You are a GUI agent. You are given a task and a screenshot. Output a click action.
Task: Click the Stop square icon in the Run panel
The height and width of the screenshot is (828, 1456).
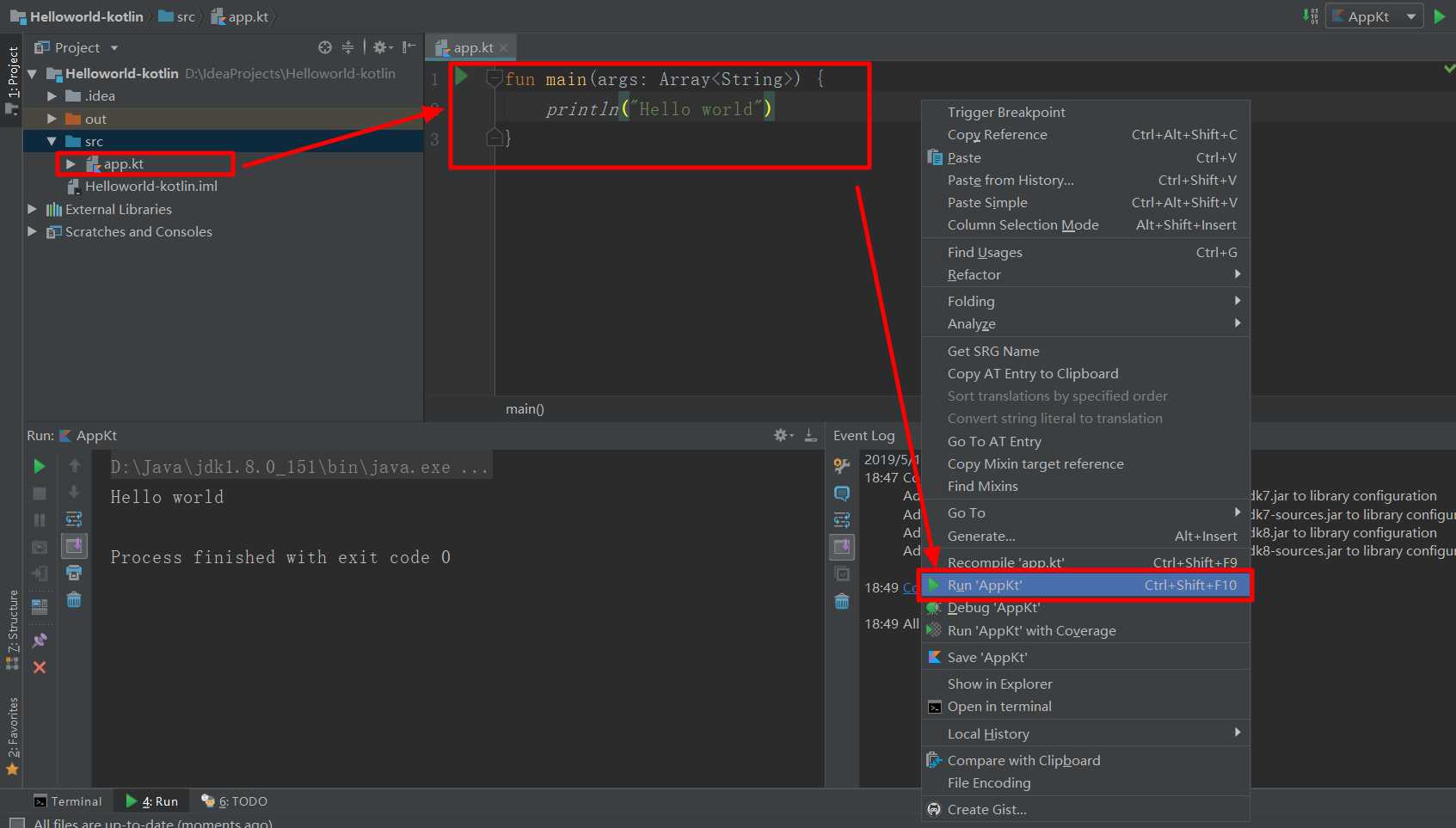click(x=40, y=494)
